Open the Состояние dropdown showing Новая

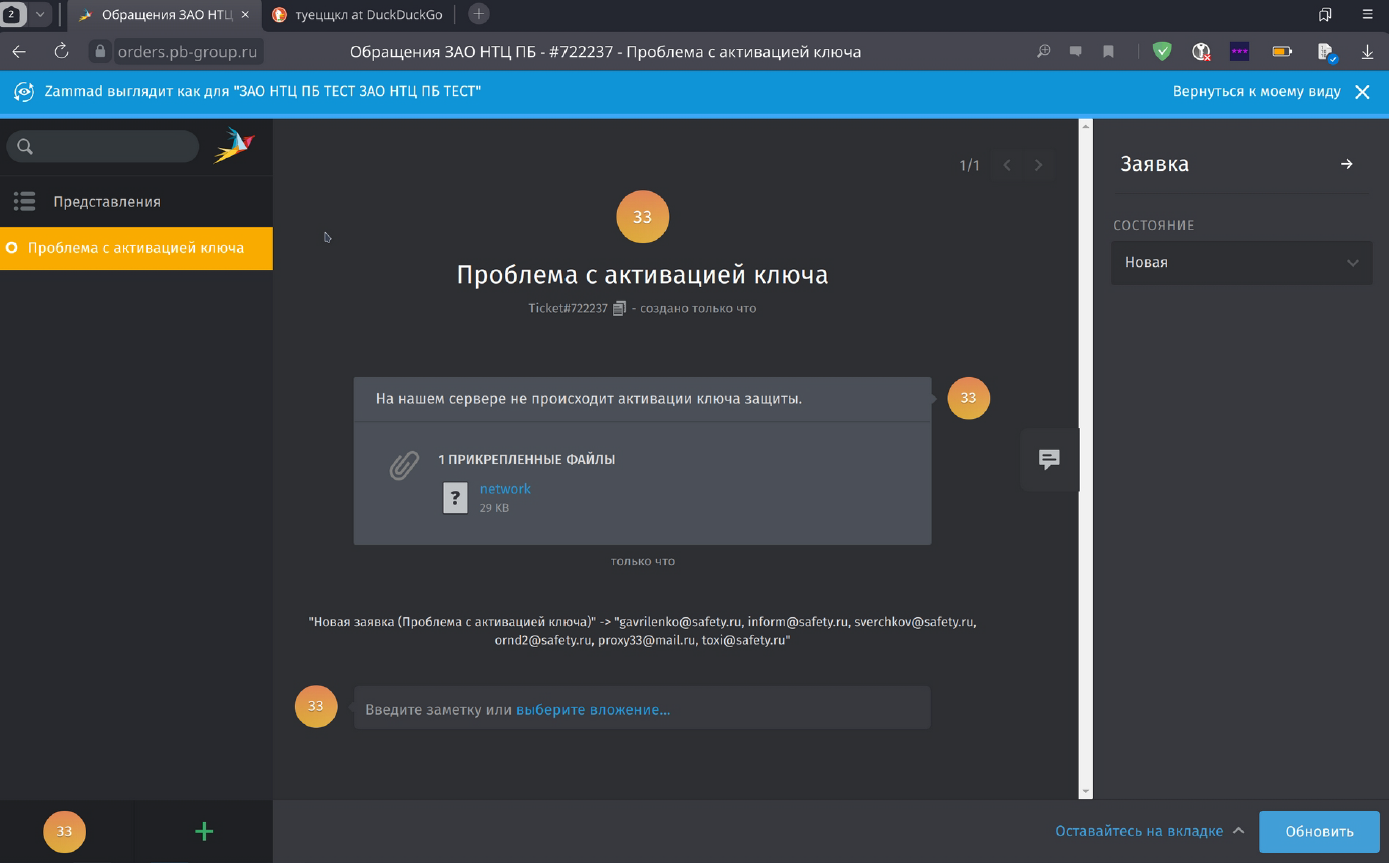pyautogui.click(x=1241, y=263)
